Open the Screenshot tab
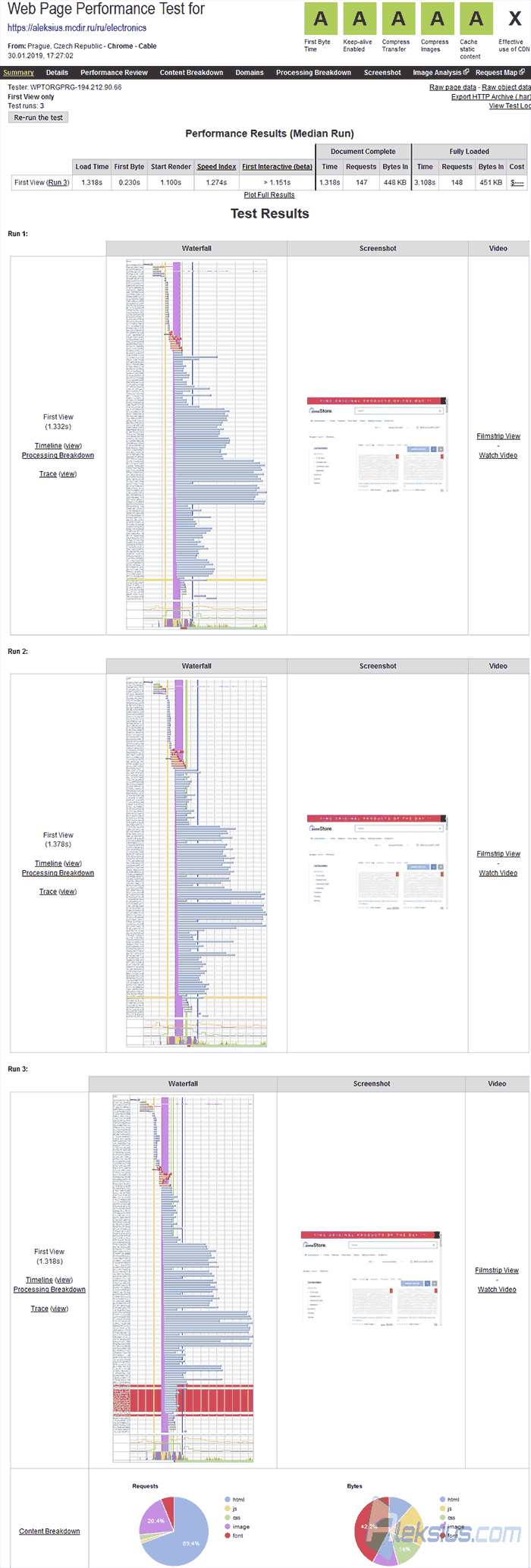Image resolution: width=531 pixels, height=1568 pixels. coord(382,73)
